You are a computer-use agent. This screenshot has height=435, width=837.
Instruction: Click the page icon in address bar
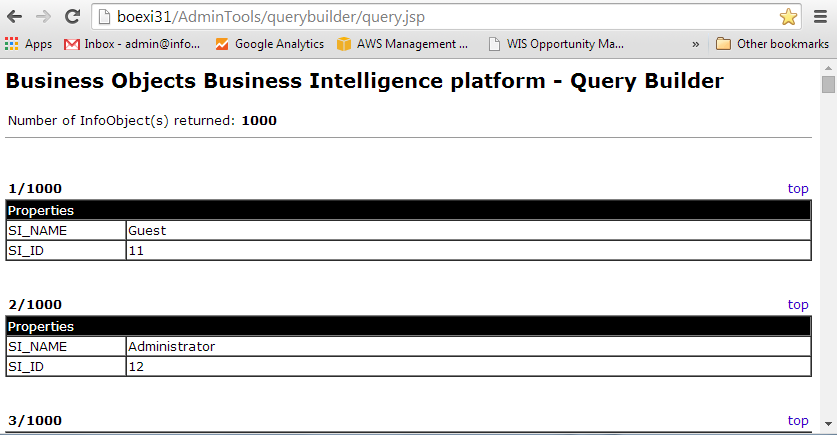[x=105, y=17]
